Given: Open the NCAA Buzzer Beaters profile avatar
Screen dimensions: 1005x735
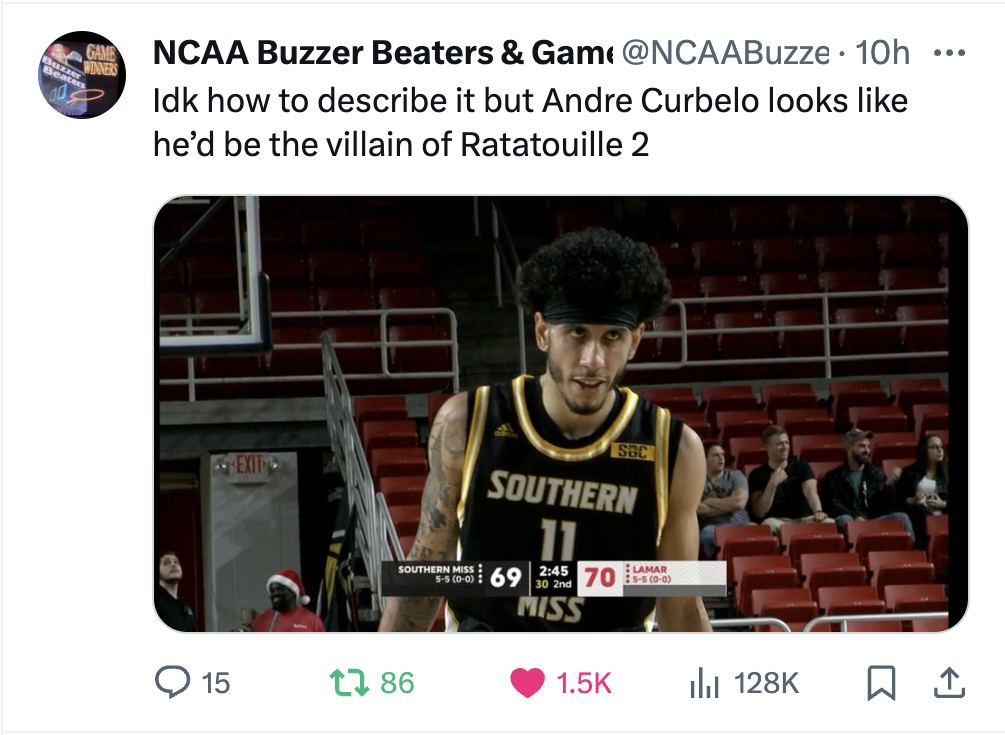Looking at the screenshot, I should coord(82,75).
